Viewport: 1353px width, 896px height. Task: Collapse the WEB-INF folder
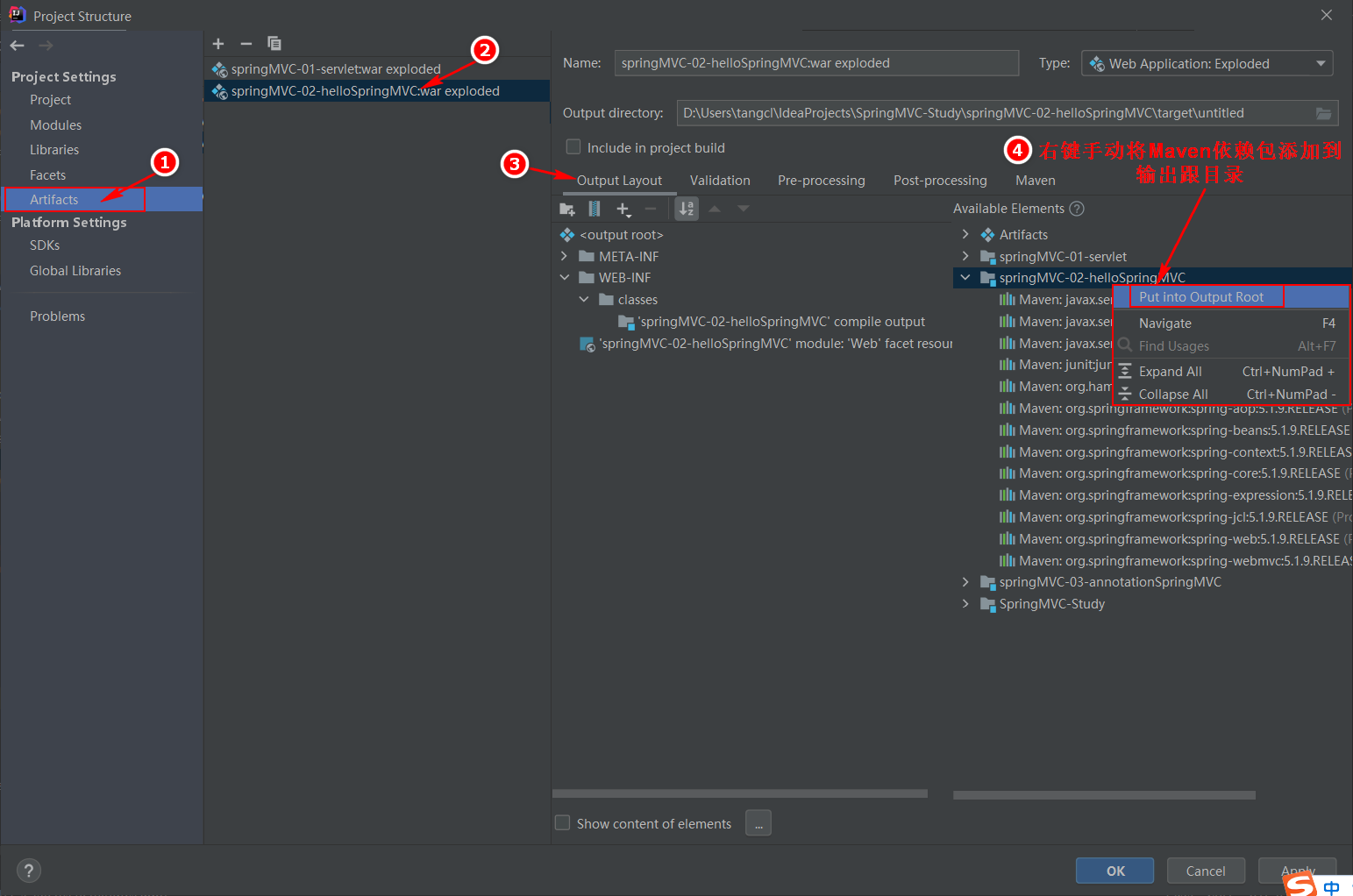click(565, 278)
